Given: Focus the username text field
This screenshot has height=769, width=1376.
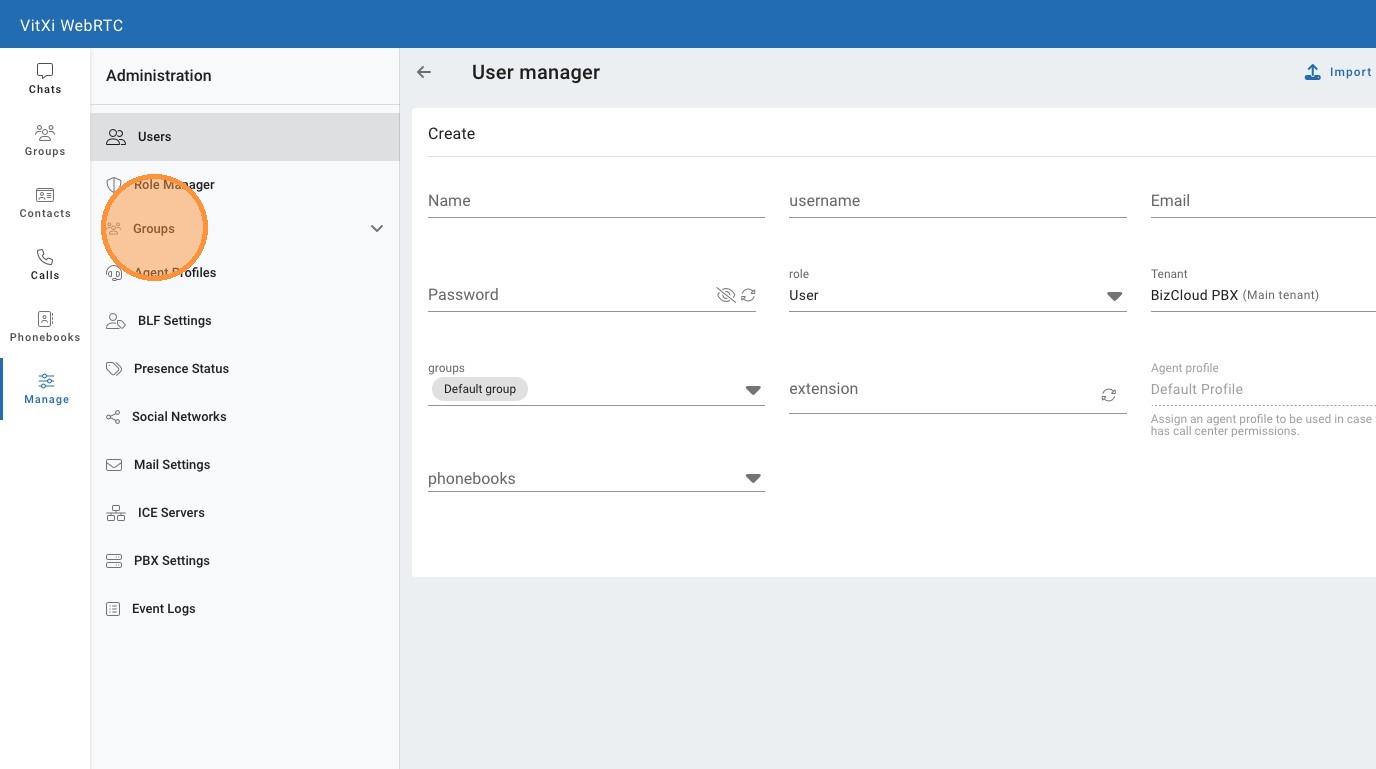Looking at the screenshot, I should tap(957, 201).
